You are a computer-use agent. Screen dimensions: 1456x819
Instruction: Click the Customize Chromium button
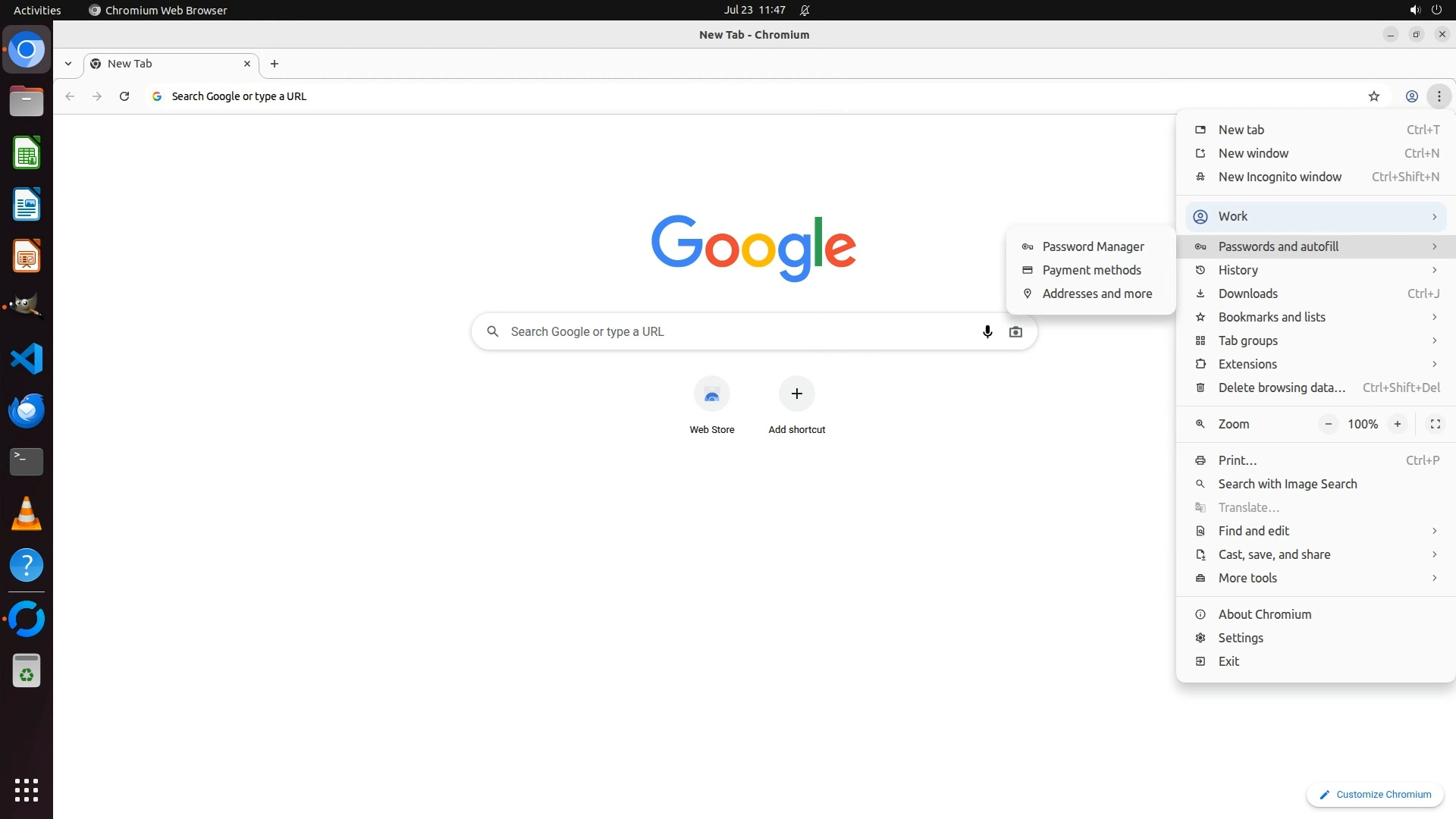(x=1374, y=794)
